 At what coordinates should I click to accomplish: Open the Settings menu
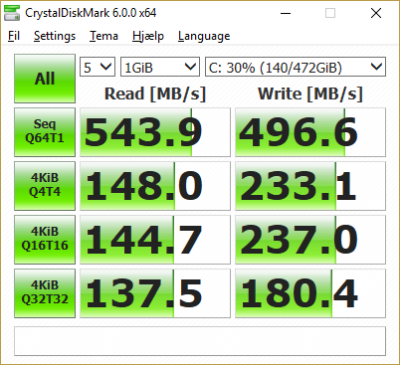55,36
